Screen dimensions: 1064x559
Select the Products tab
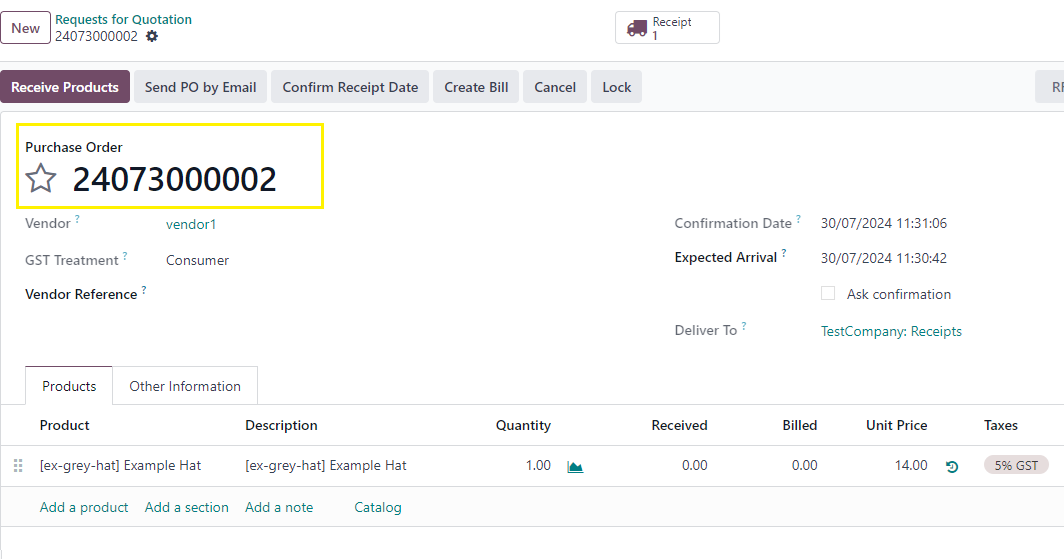(69, 386)
